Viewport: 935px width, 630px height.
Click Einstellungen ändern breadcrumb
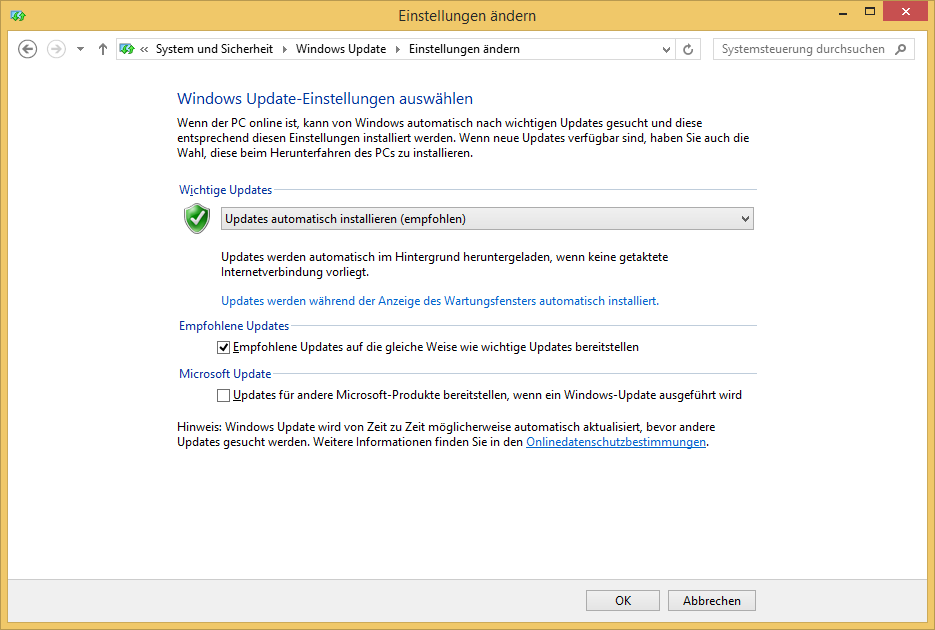pyautogui.click(x=464, y=49)
